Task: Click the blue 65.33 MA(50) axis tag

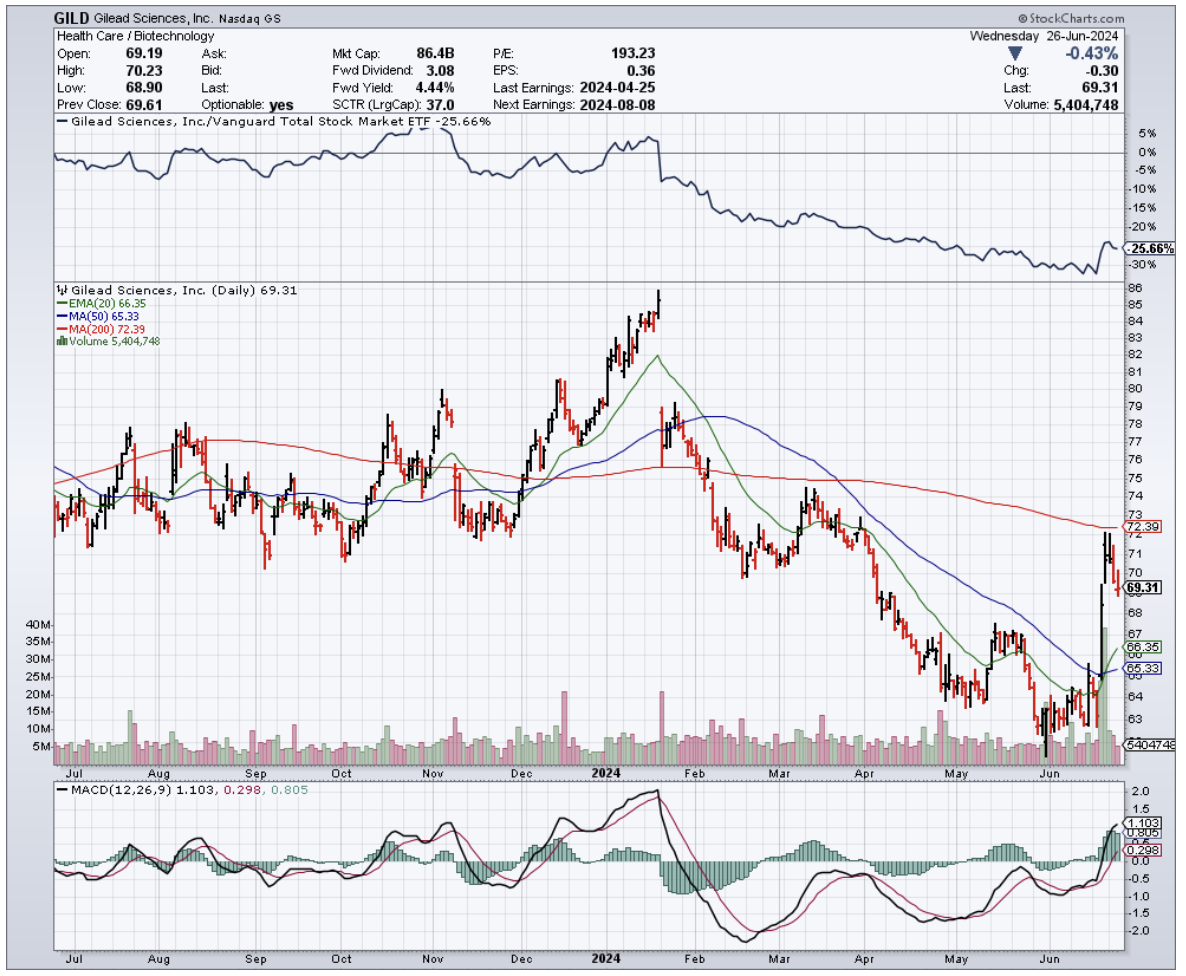Action: (x=1143, y=668)
